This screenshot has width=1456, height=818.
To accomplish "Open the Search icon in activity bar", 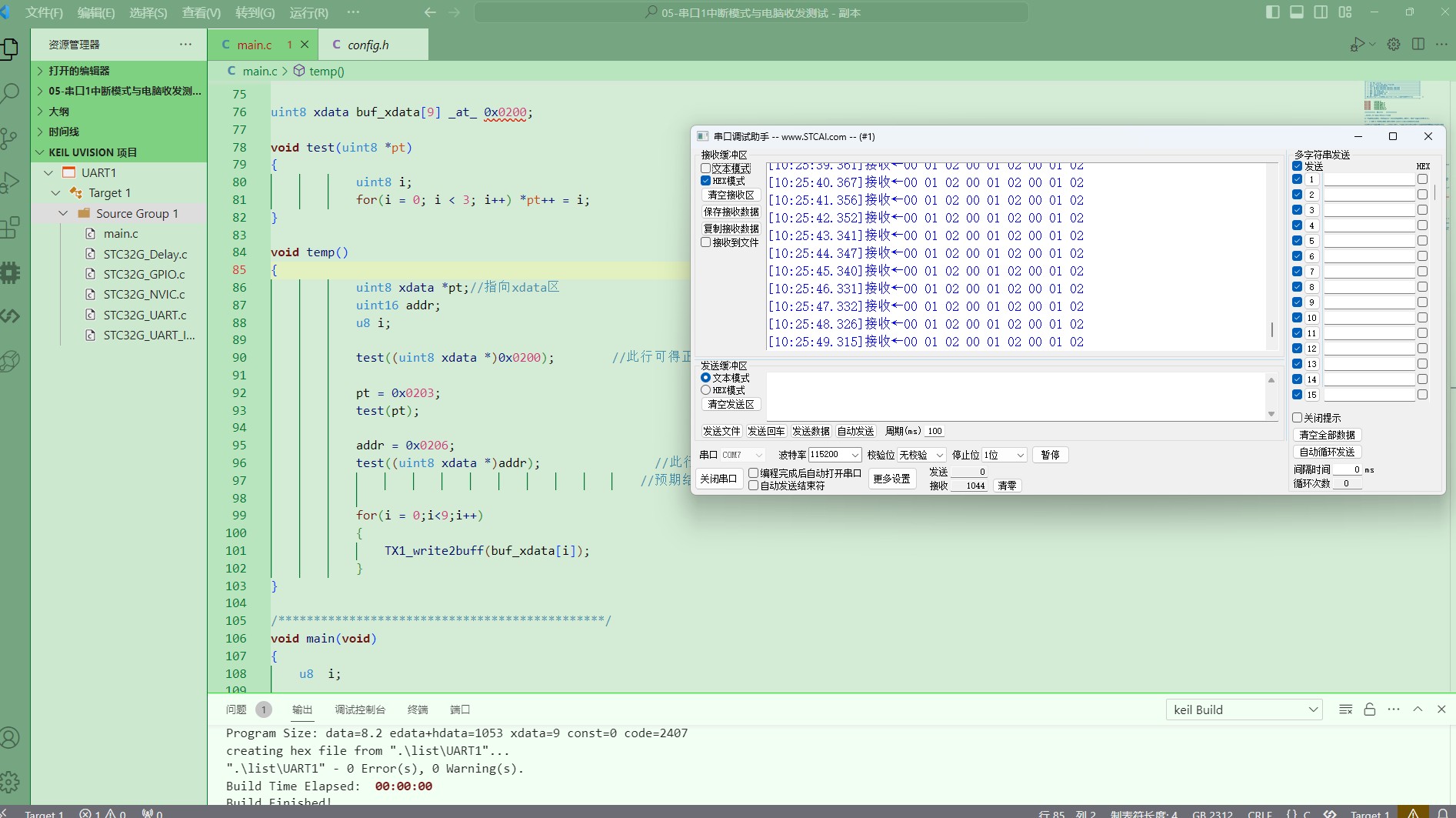I will click(x=10, y=93).
